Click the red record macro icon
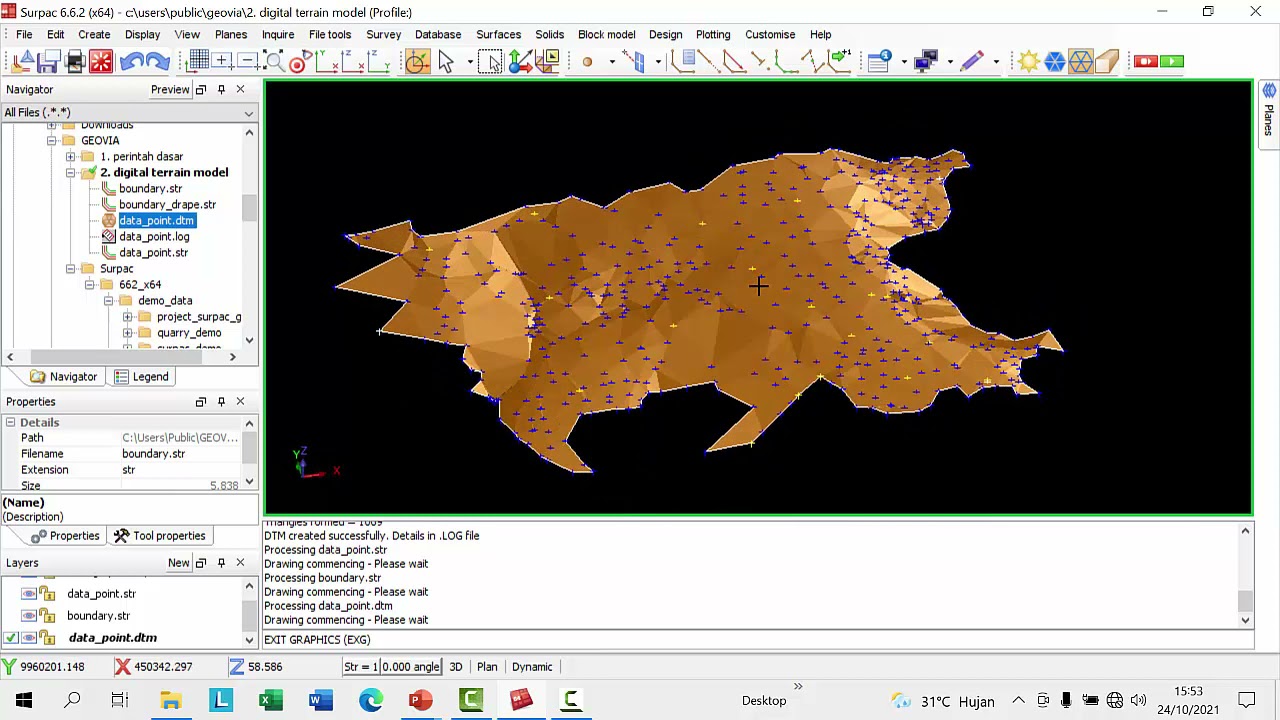Viewport: 1280px width, 720px height. click(1146, 62)
